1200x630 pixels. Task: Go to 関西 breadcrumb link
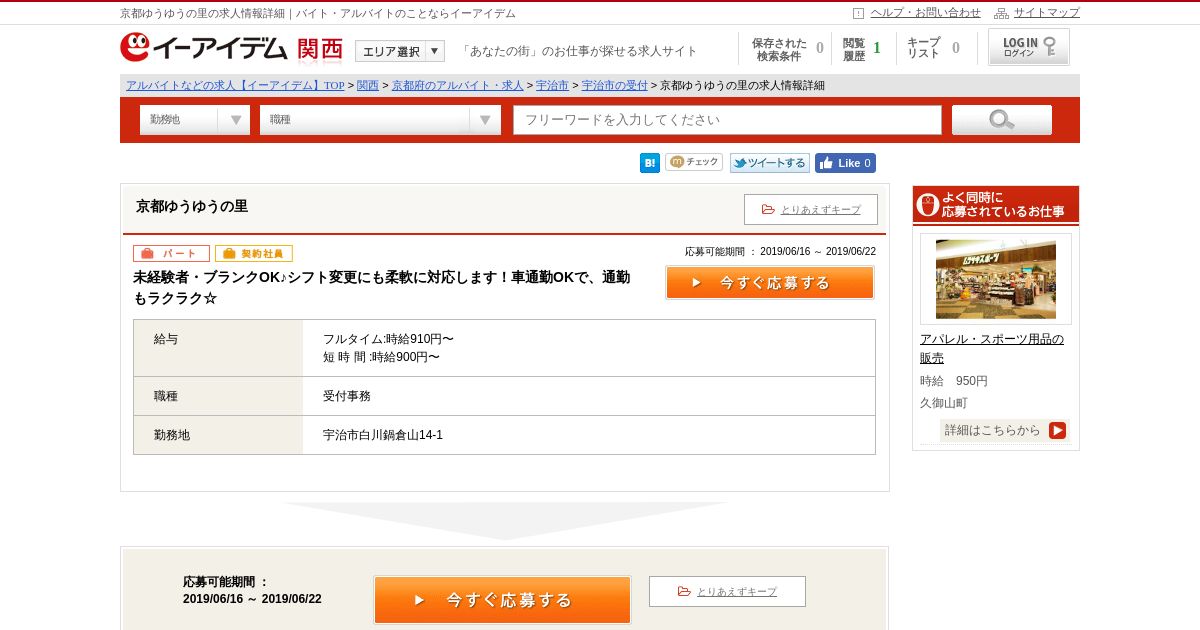[368, 86]
